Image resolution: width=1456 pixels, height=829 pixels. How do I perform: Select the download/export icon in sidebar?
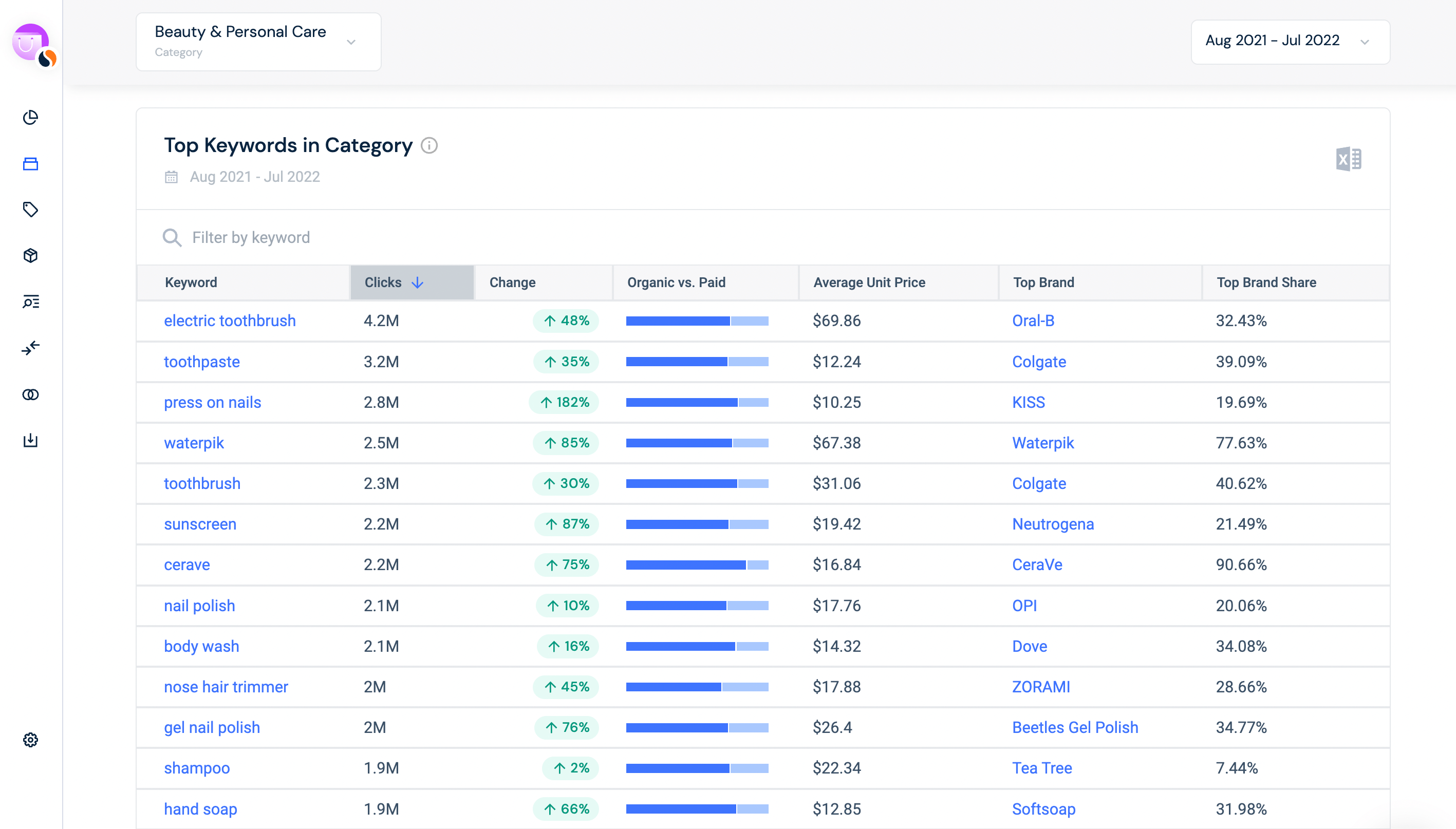[x=30, y=440]
